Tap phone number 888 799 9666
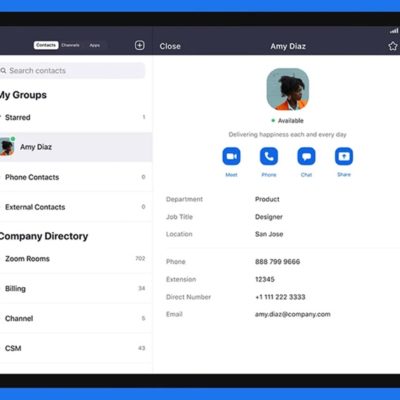This screenshot has width=400, height=400. (x=278, y=262)
